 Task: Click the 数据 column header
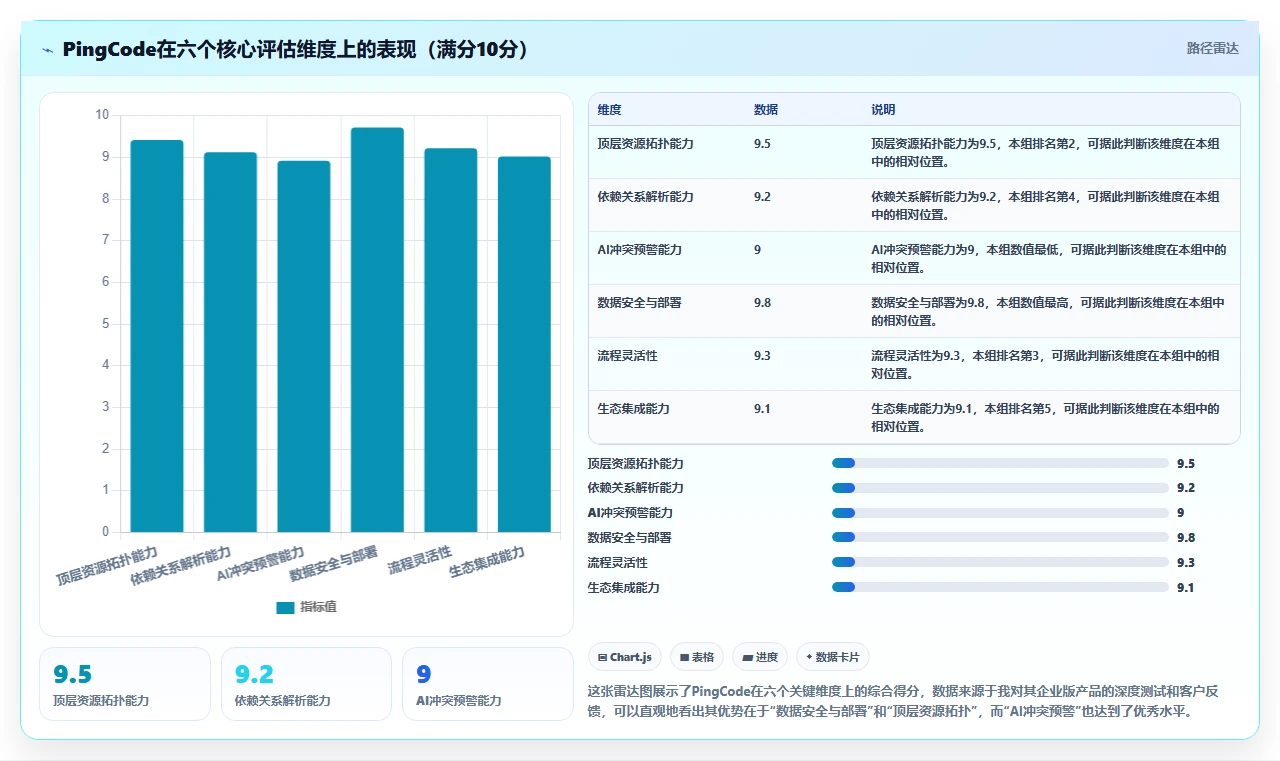point(766,109)
